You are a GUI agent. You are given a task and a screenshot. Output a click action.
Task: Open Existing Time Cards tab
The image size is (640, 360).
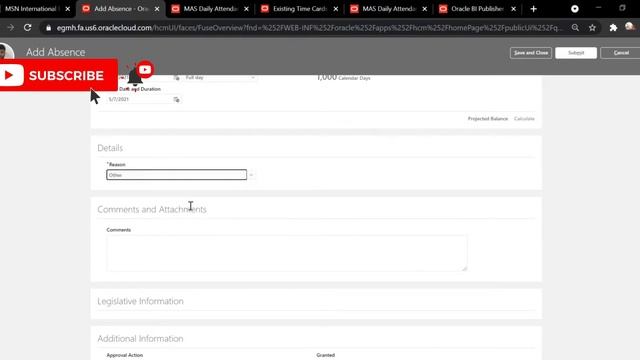pos(300,9)
